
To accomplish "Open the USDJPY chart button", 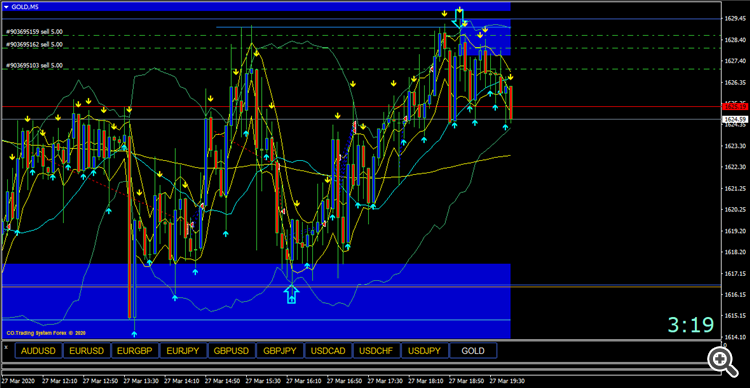I will [425, 351].
